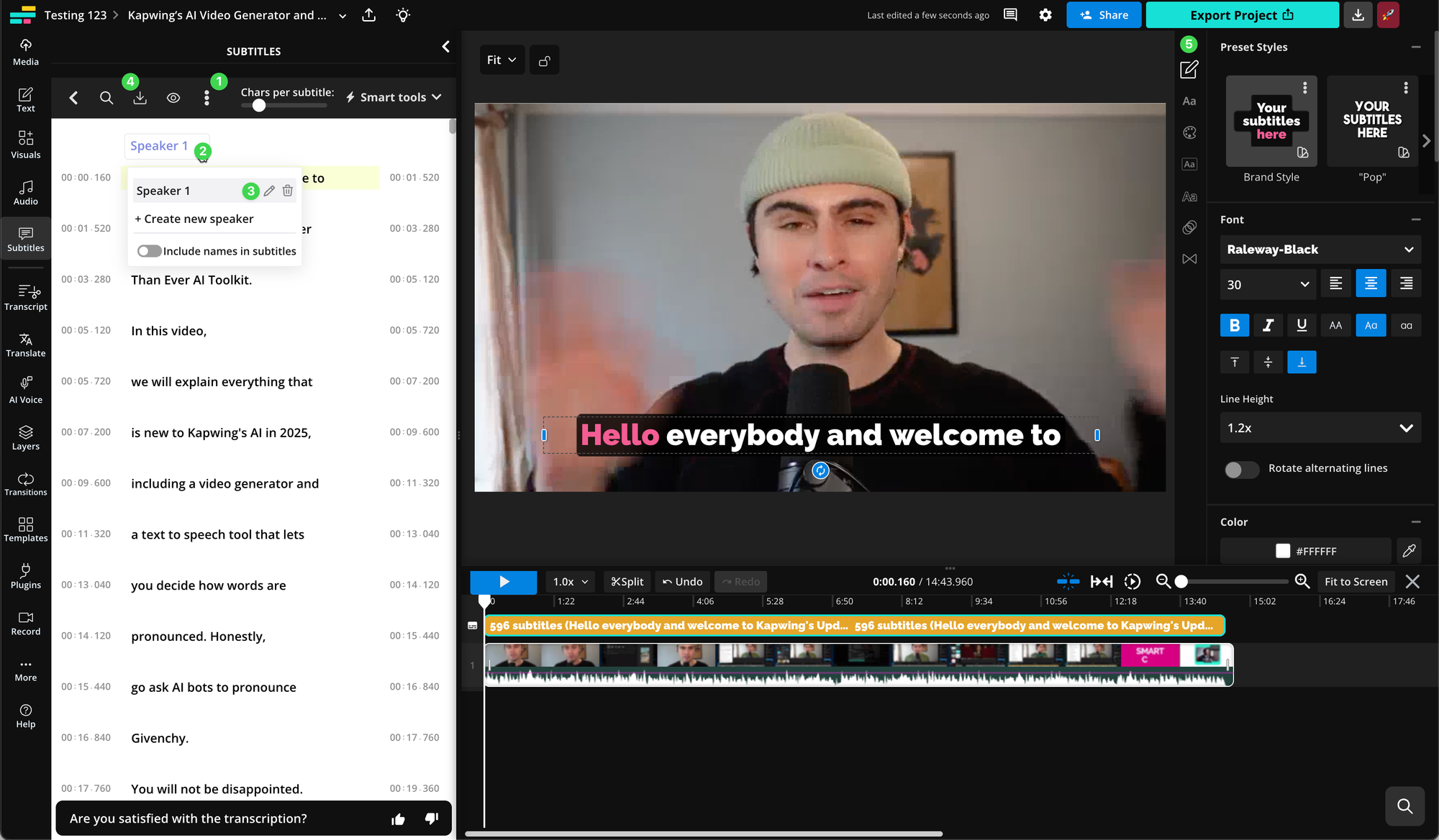Viewport: 1439px width, 840px height.
Task: Select Create new speaker menu option
Action: click(x=194, y=219)
